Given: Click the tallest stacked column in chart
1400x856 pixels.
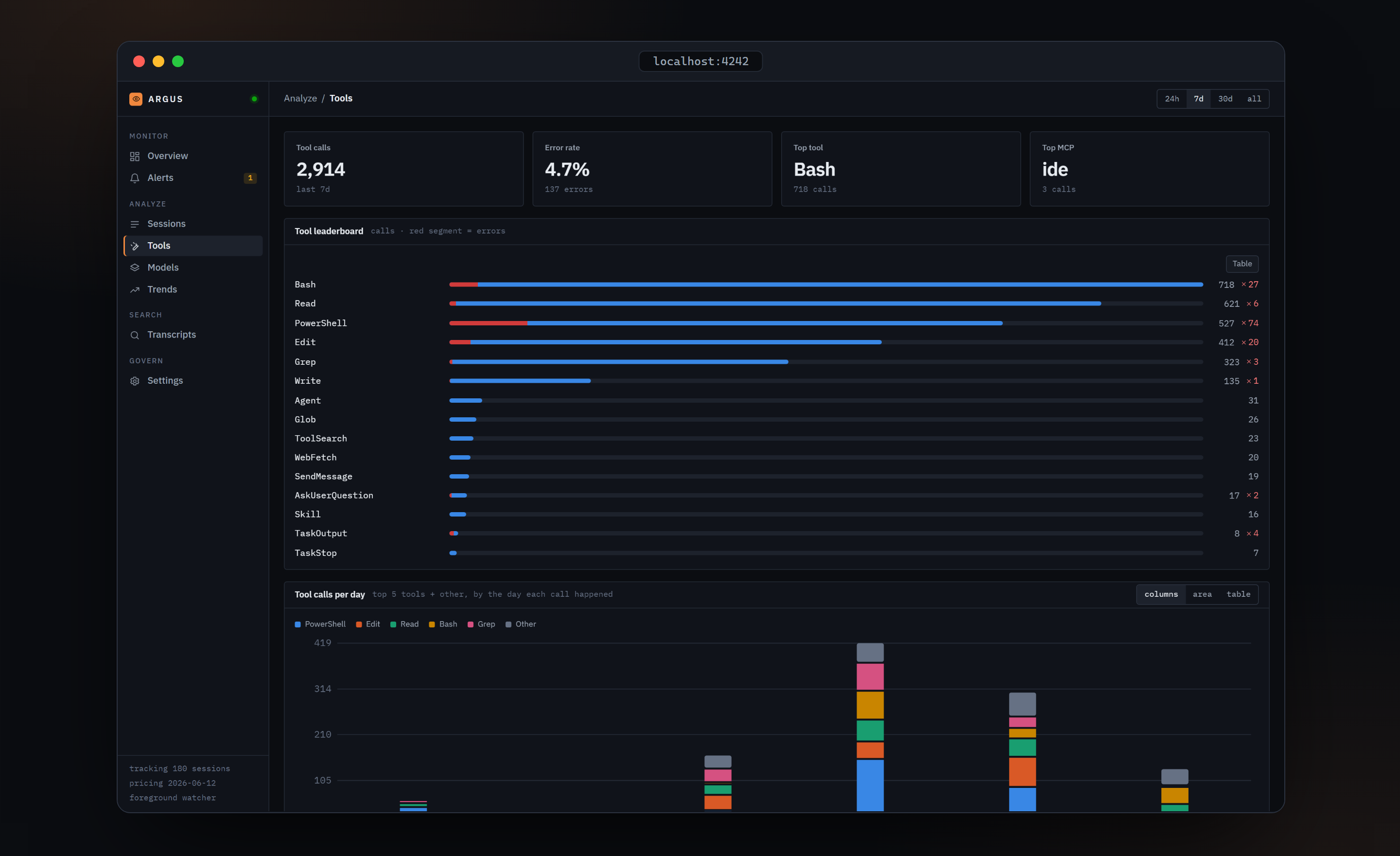Looking at the screenshot, I should [x=870, y=727].
